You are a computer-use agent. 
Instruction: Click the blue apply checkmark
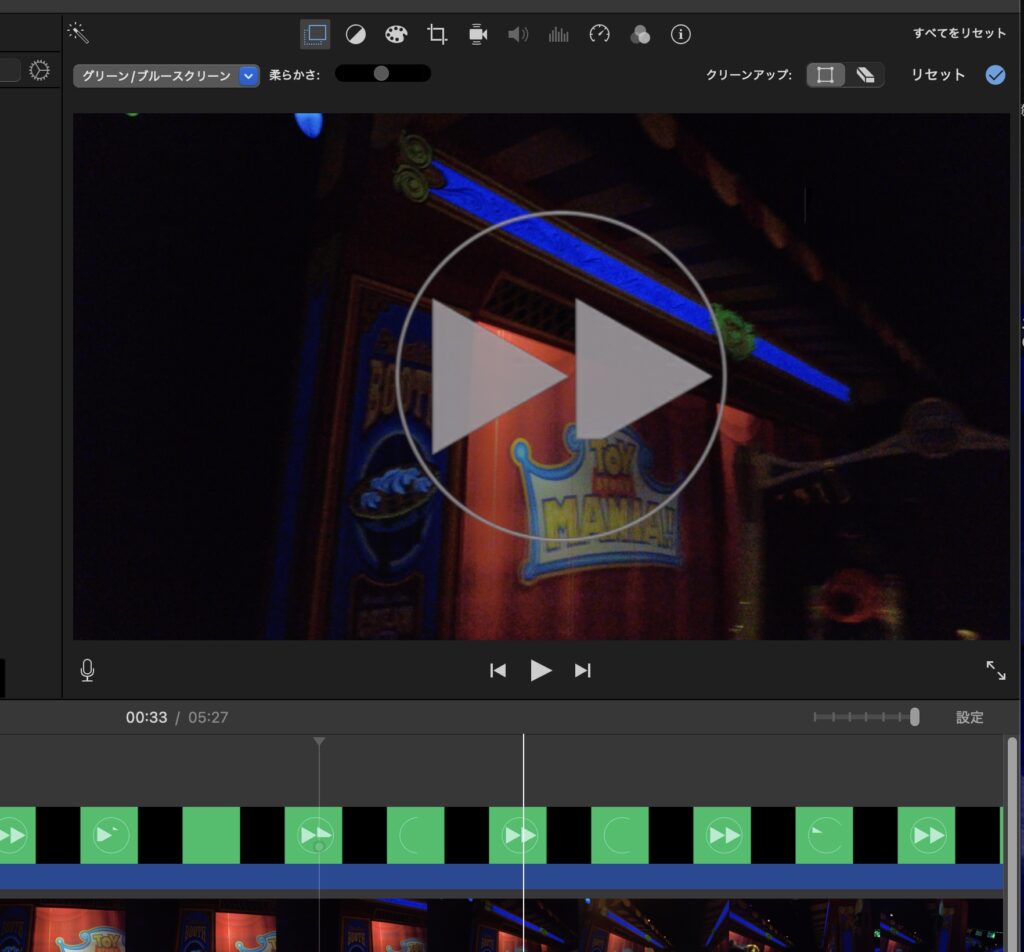pyautogui.click(x=995, y=75)
